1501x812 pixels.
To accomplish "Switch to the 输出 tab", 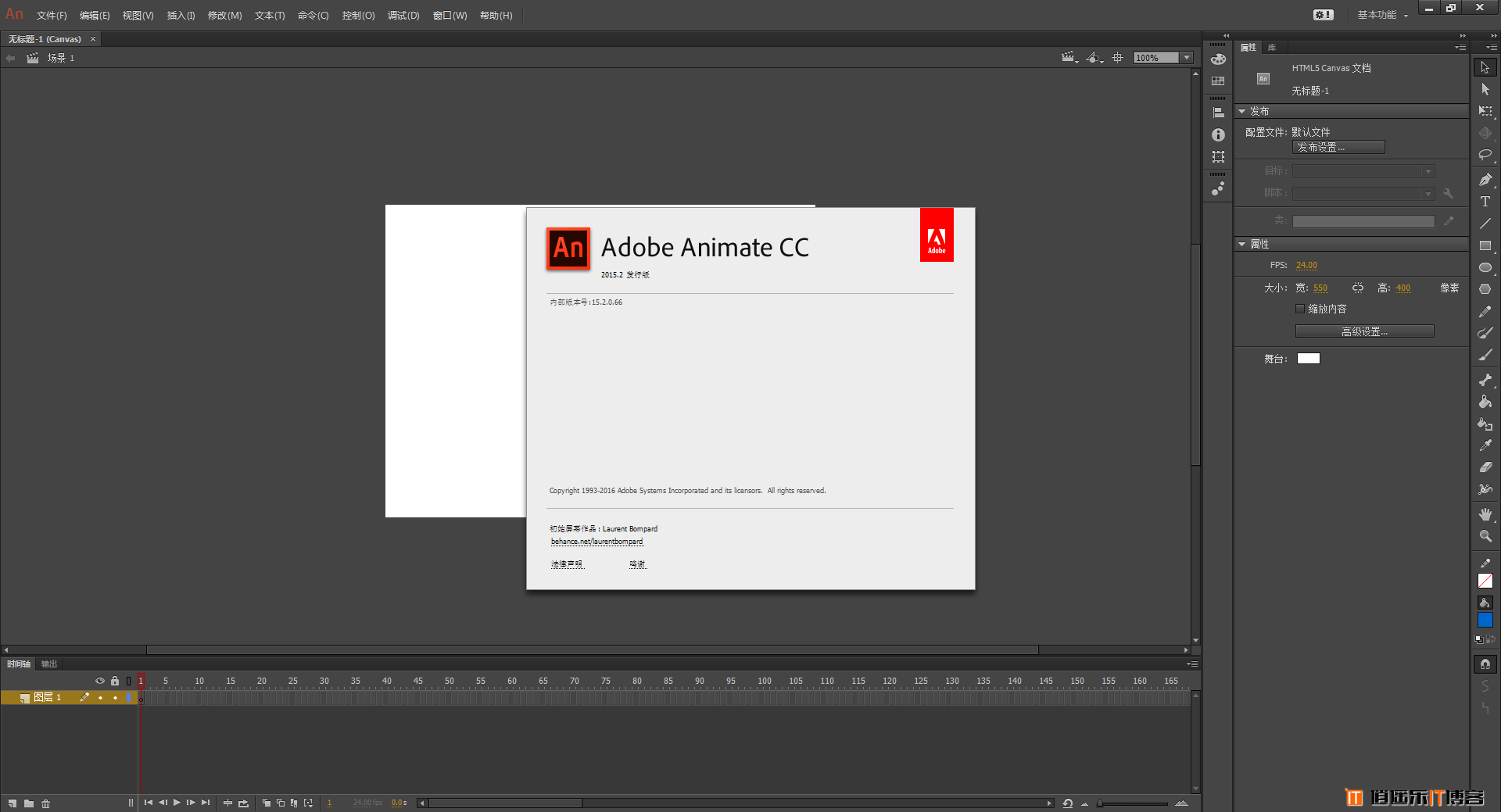I will (x=49, y=664).
